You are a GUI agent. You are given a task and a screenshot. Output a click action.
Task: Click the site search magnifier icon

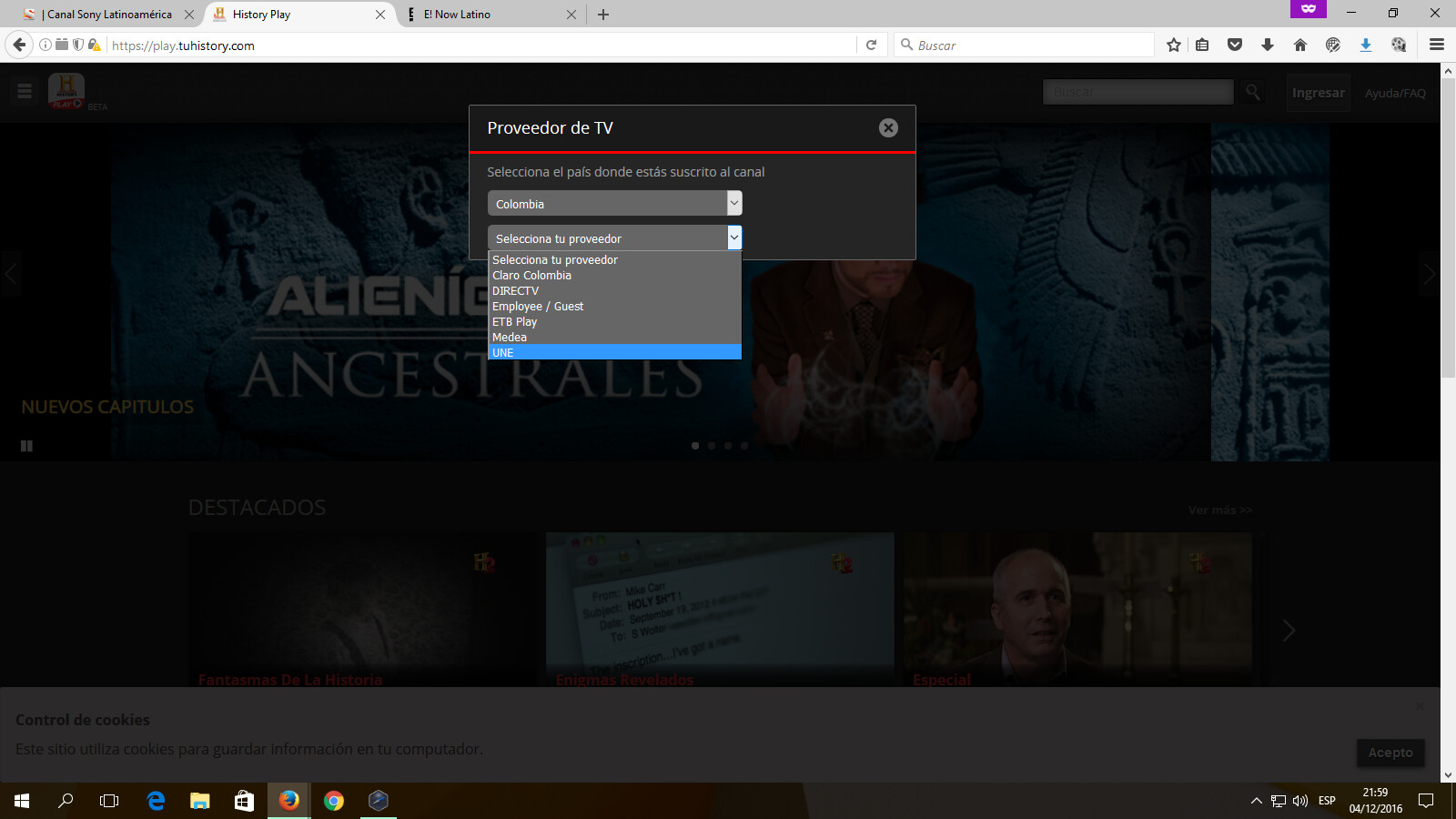1253,92
